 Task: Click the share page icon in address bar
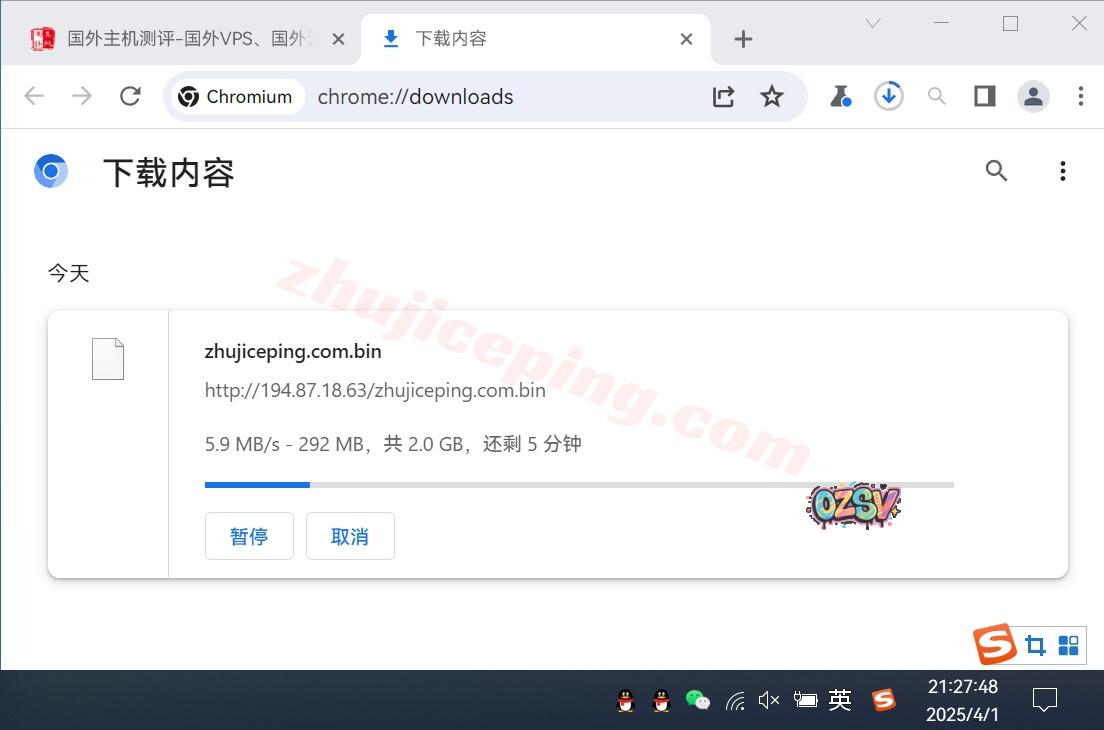click(723, 96)
